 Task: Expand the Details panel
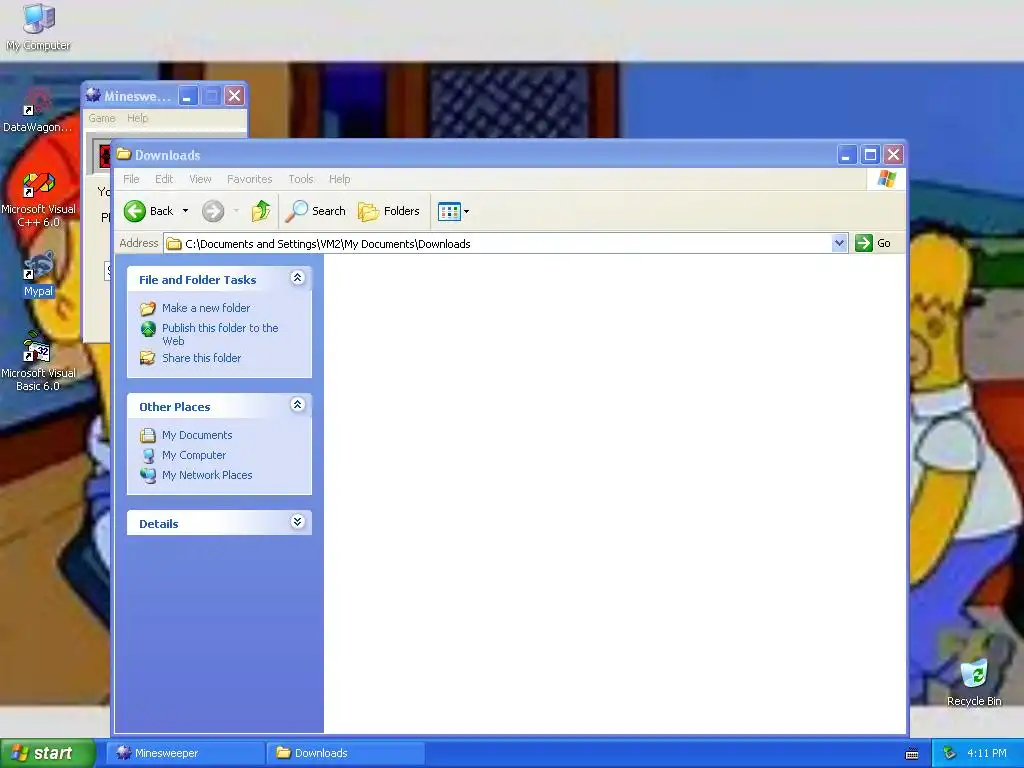(x=297, y=522)
